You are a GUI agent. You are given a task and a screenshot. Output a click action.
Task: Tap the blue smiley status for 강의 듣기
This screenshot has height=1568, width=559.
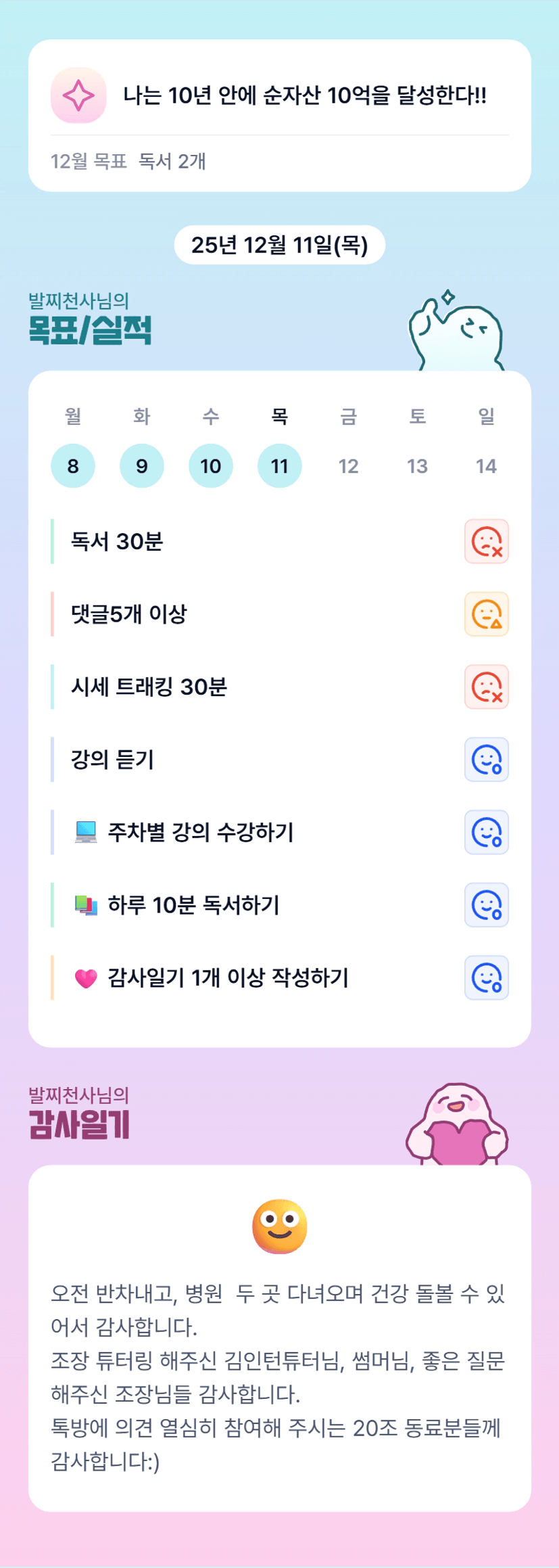(486, 760)
